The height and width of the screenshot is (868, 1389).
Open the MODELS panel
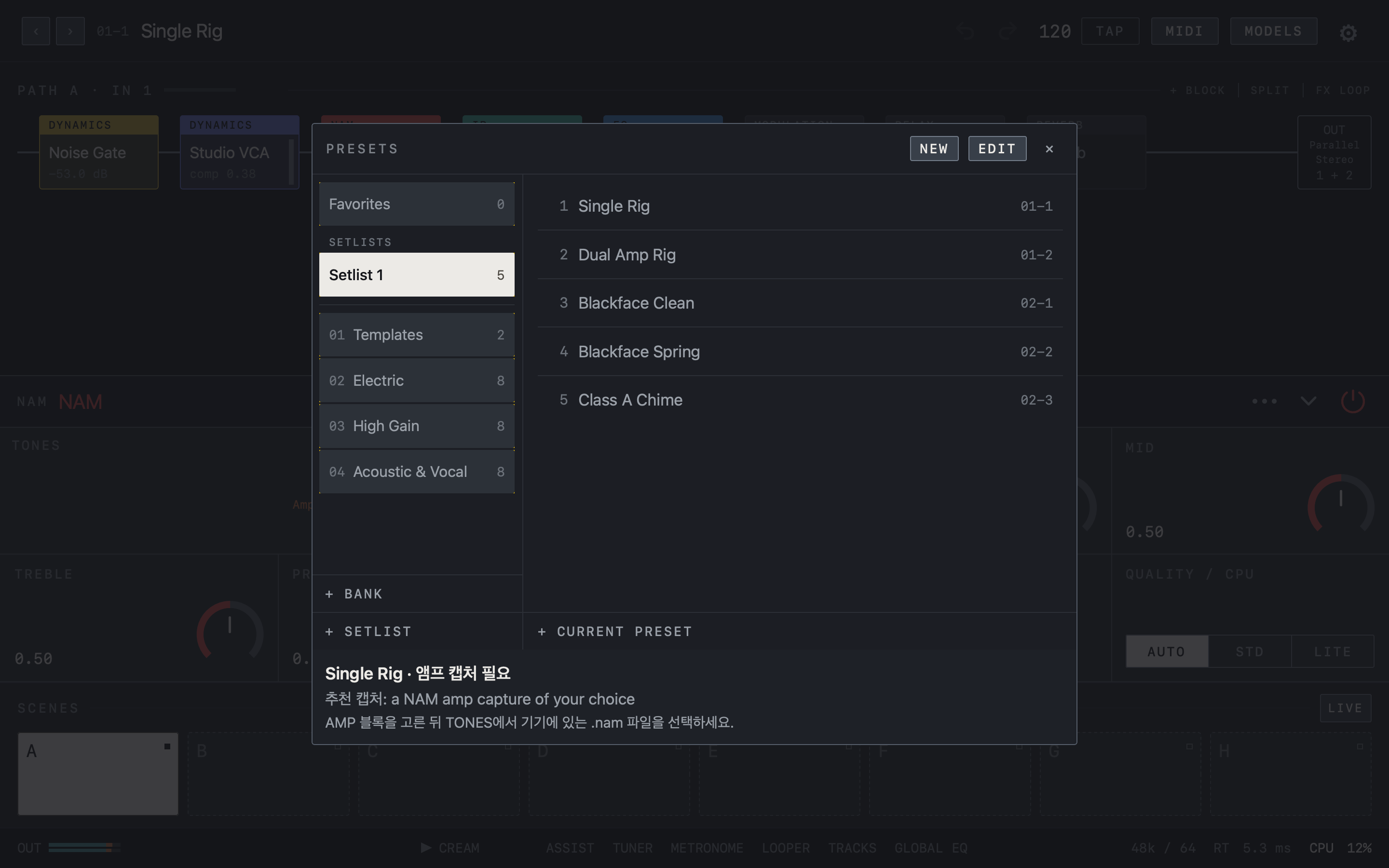pyautogui.click(x=1274, y=31)
